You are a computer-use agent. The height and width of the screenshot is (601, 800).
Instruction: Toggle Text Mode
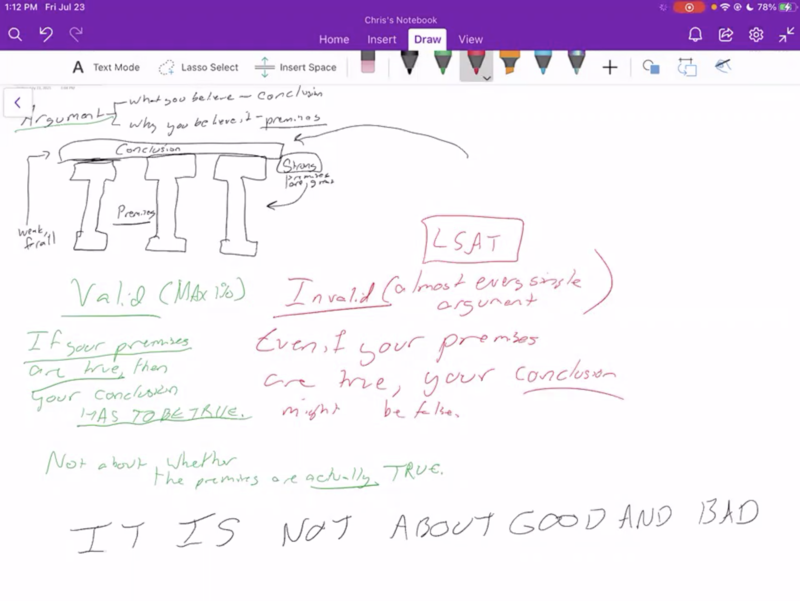coord(105,67)
